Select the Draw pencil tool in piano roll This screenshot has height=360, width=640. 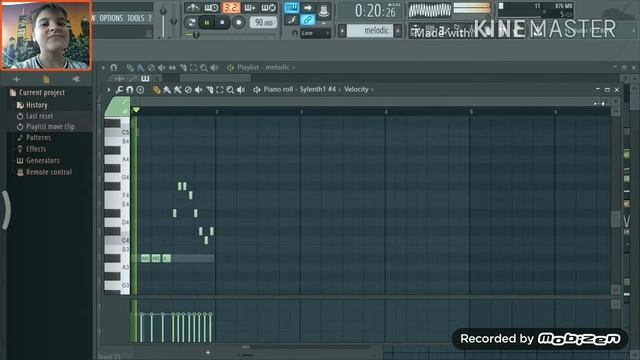click(x=156, y=90)
